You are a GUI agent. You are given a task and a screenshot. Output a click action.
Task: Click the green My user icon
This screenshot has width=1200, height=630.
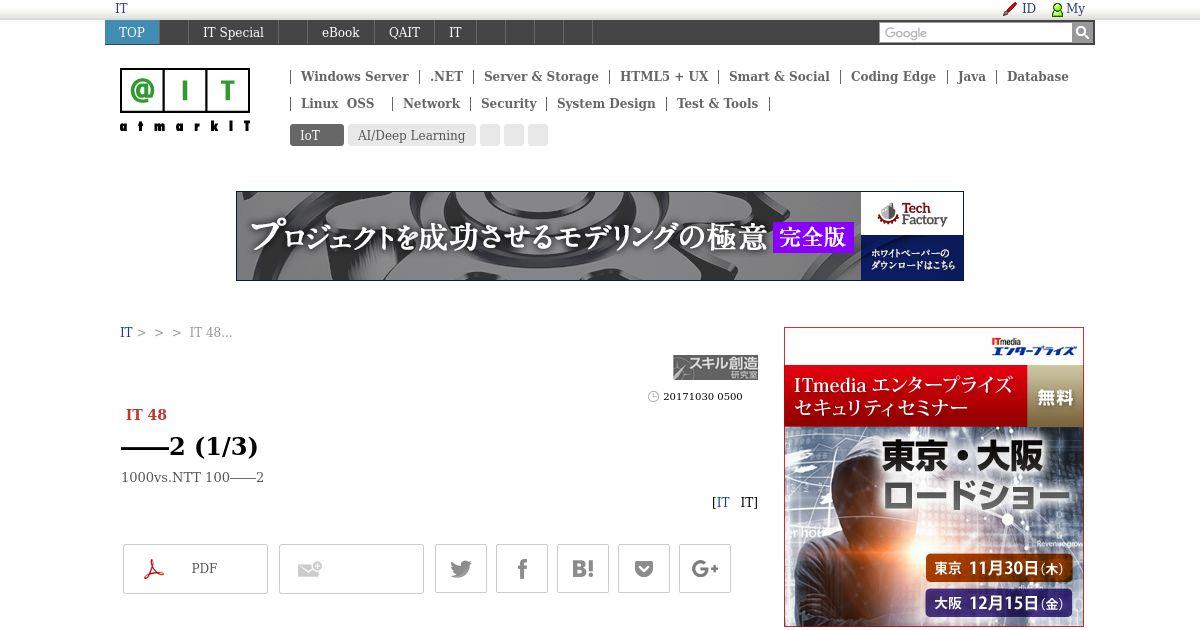click(x=1057, y=9)
